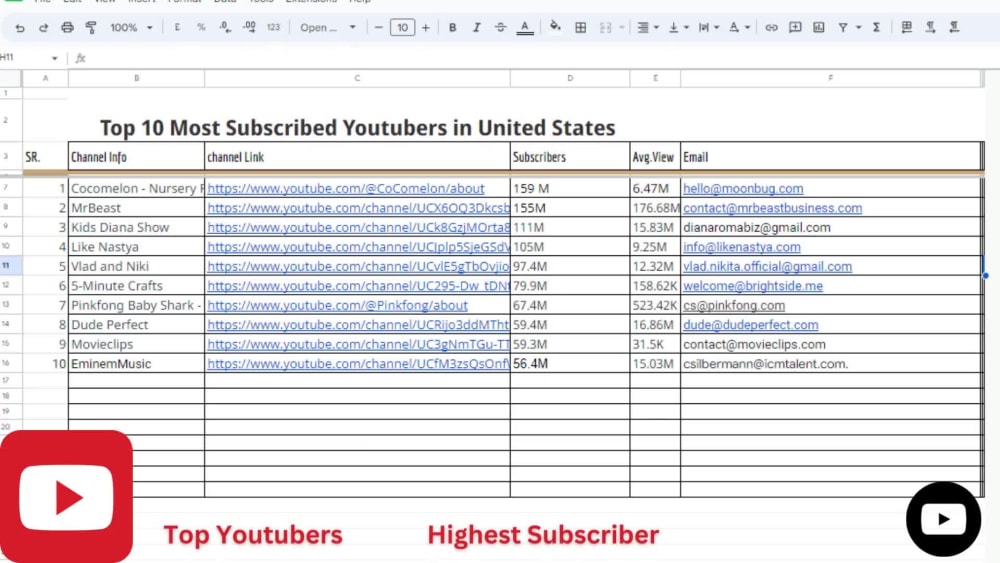Format the cell as currency
Viewport: 1000px width, 563px height.
coord(177,27)
